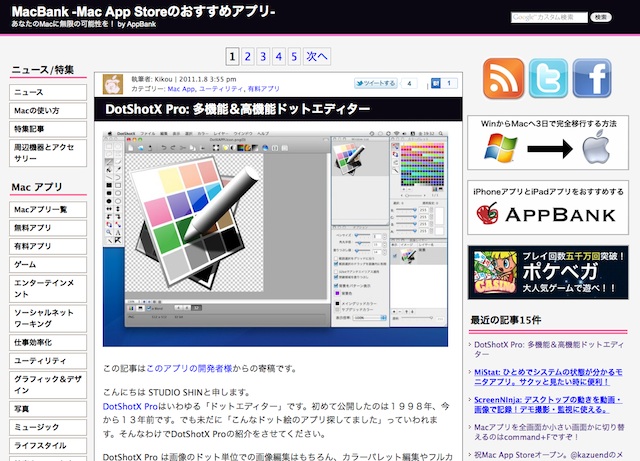Open ライフスタイル category
The height and width of the screenshot is (461, 640).
pos(48,445)
